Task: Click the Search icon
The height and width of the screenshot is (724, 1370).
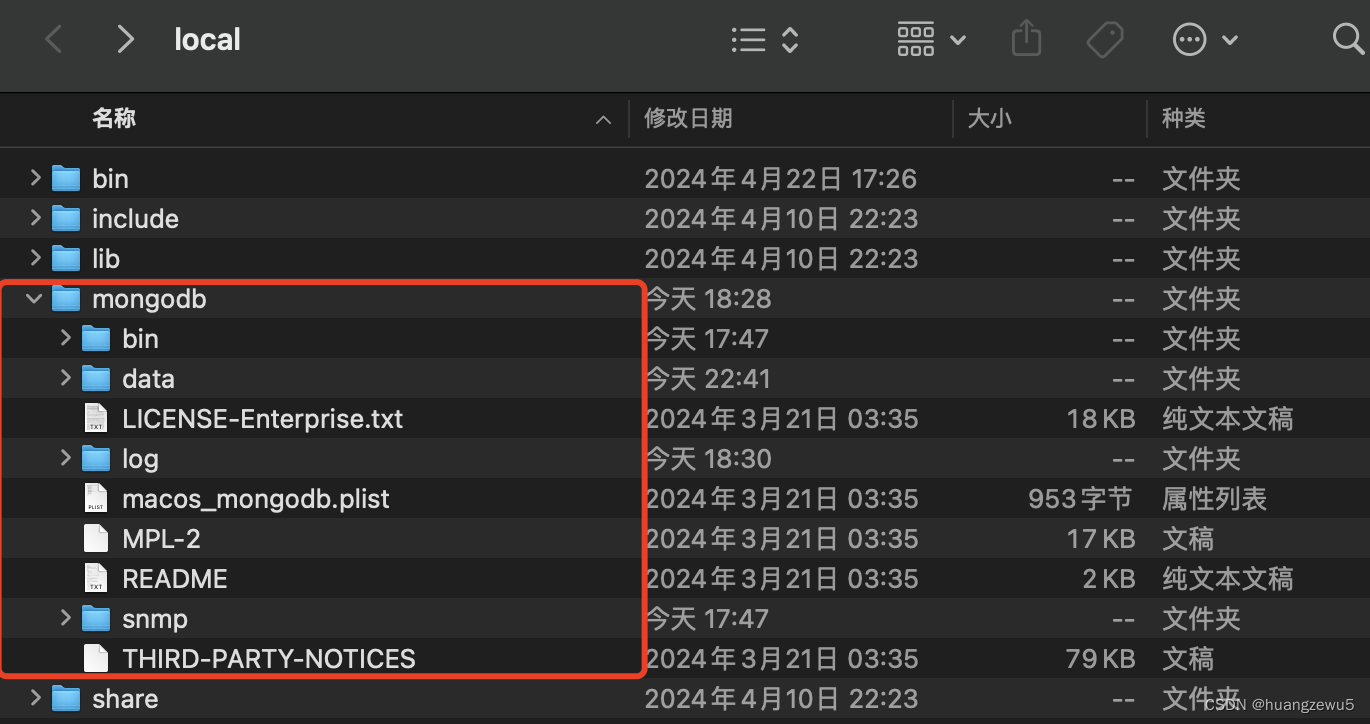Action: pyautogui.click(x=1348, y=39)
